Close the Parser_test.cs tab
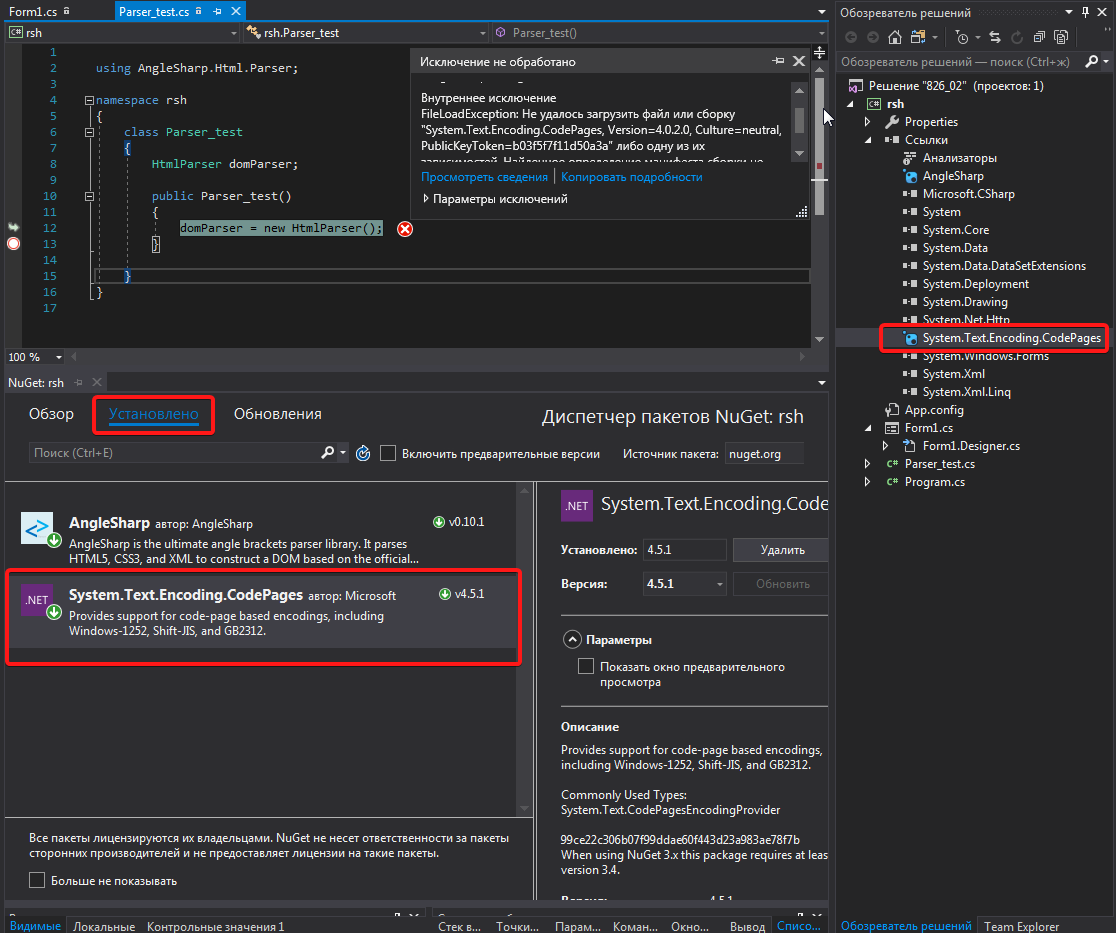1116x933 pixels. (236, 11)
